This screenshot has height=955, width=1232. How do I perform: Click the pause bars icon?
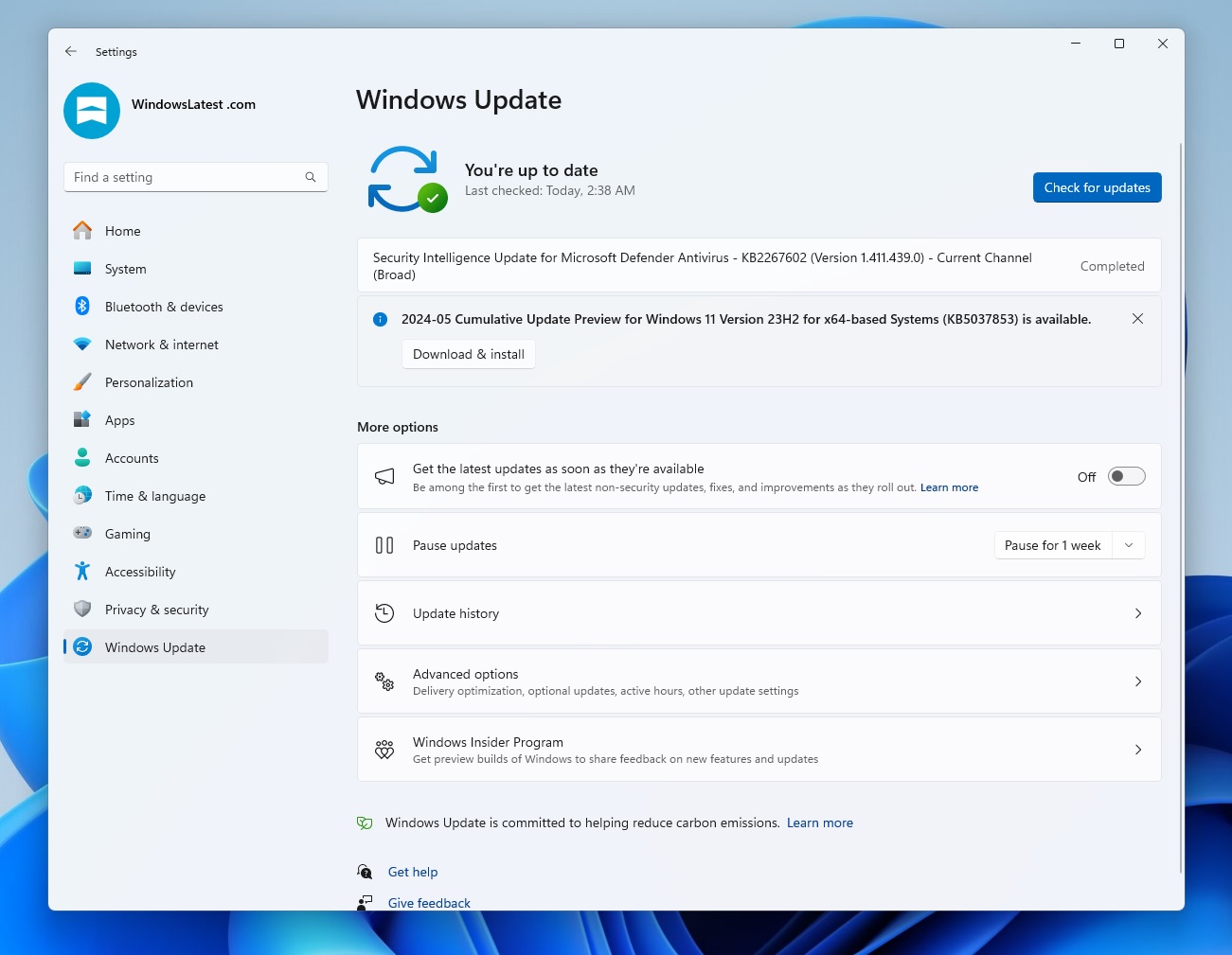click(384, 545)
